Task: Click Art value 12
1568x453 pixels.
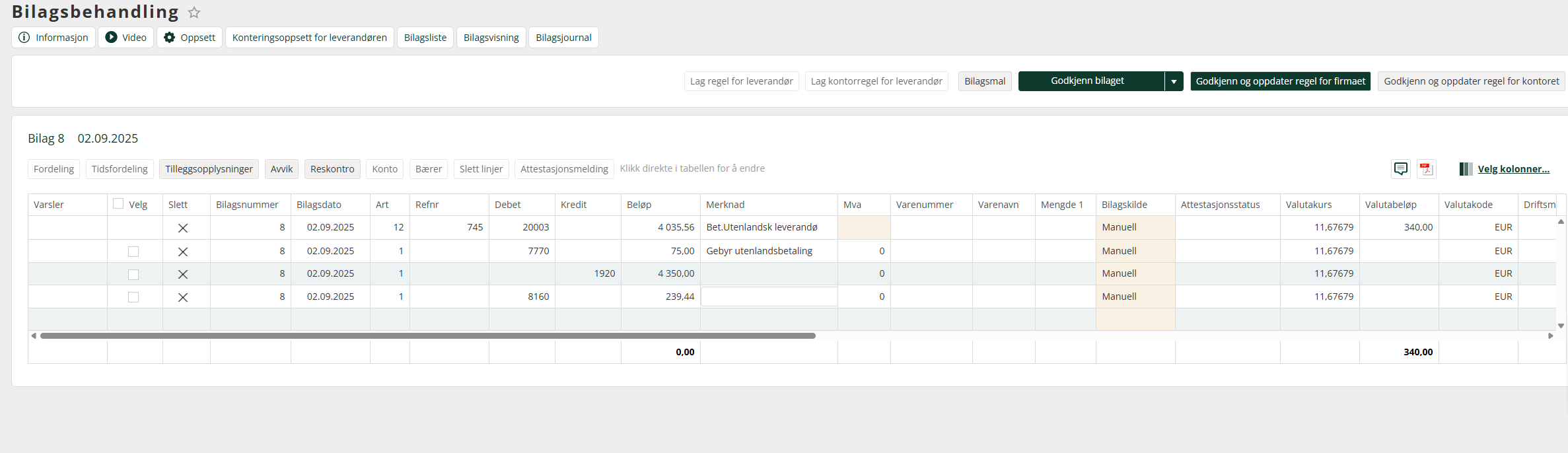Action: coord(398,227)
